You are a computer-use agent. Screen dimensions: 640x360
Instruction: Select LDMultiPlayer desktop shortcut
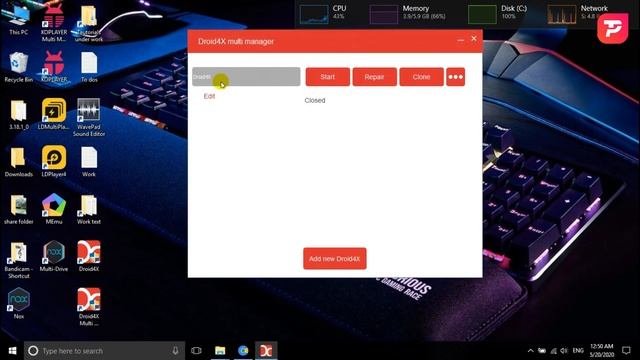tap(54, 115)
